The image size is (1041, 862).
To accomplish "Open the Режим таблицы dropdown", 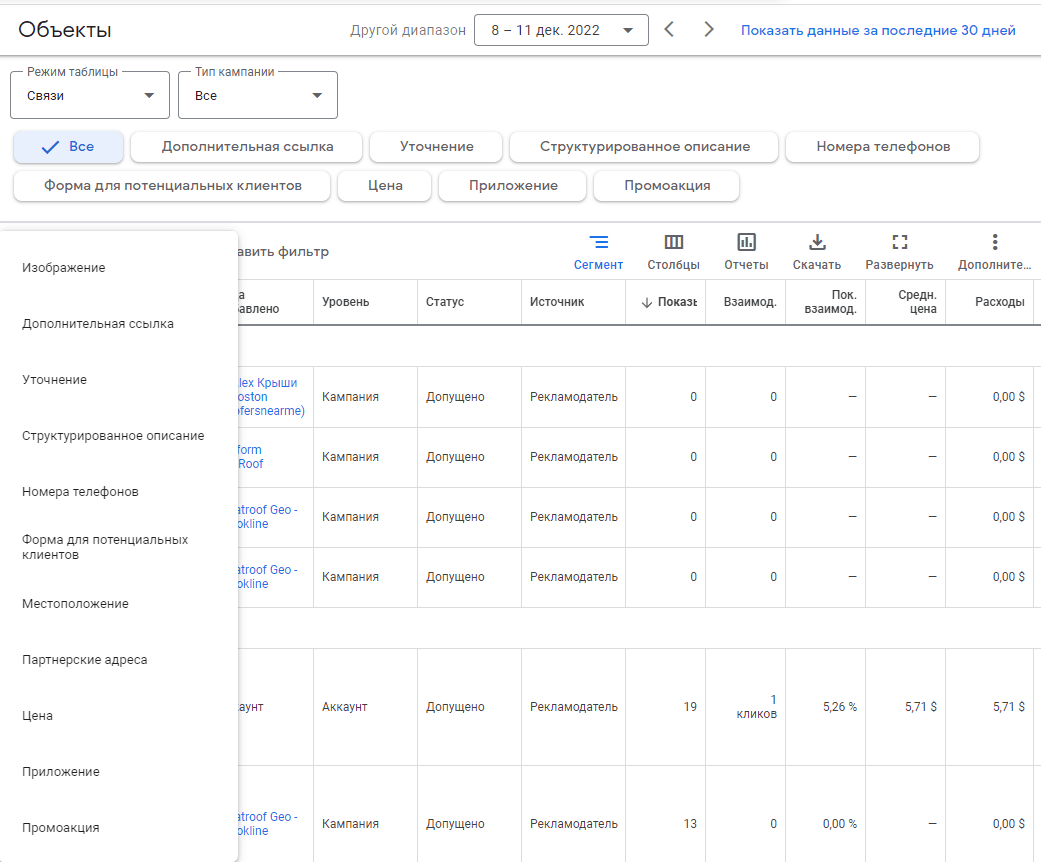I will point(90,95).
